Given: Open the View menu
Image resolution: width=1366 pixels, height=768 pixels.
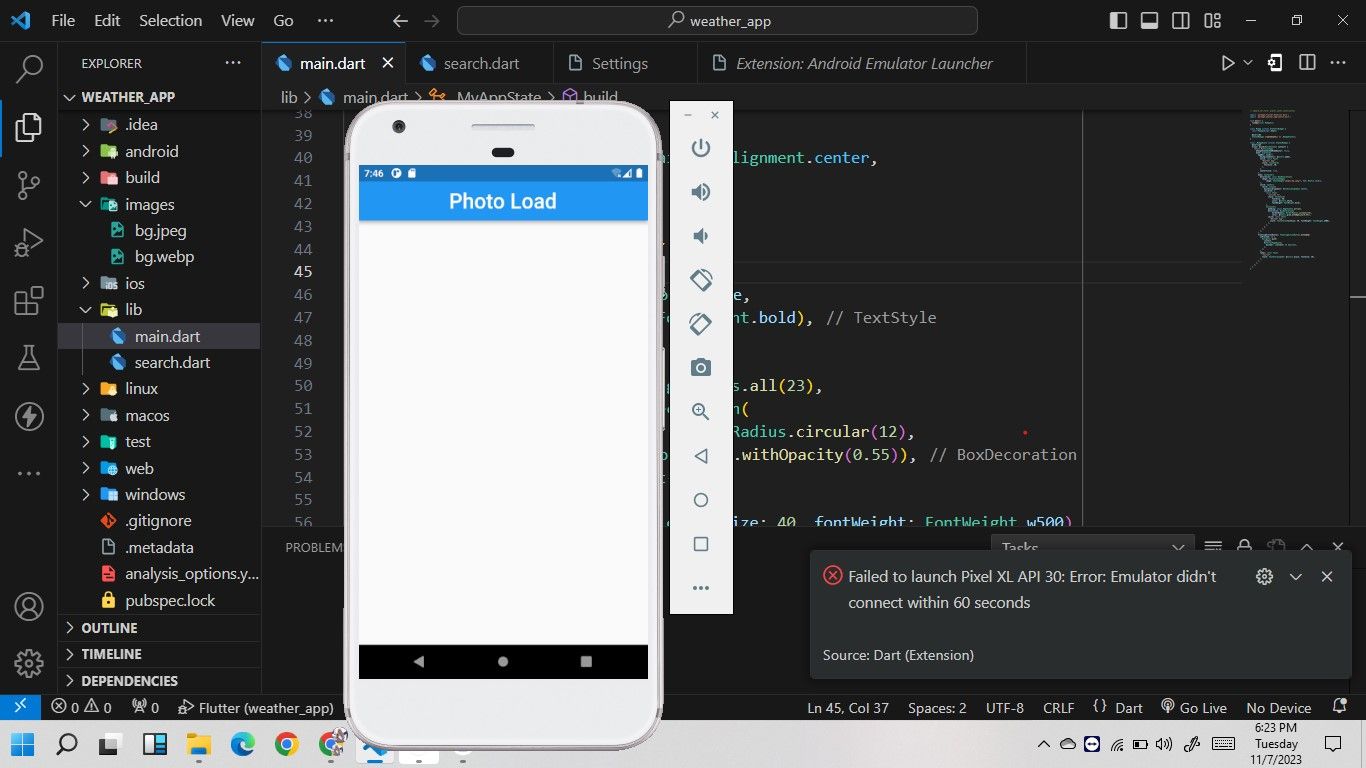Looking at the screenshot, I should (x=237, y=20).
